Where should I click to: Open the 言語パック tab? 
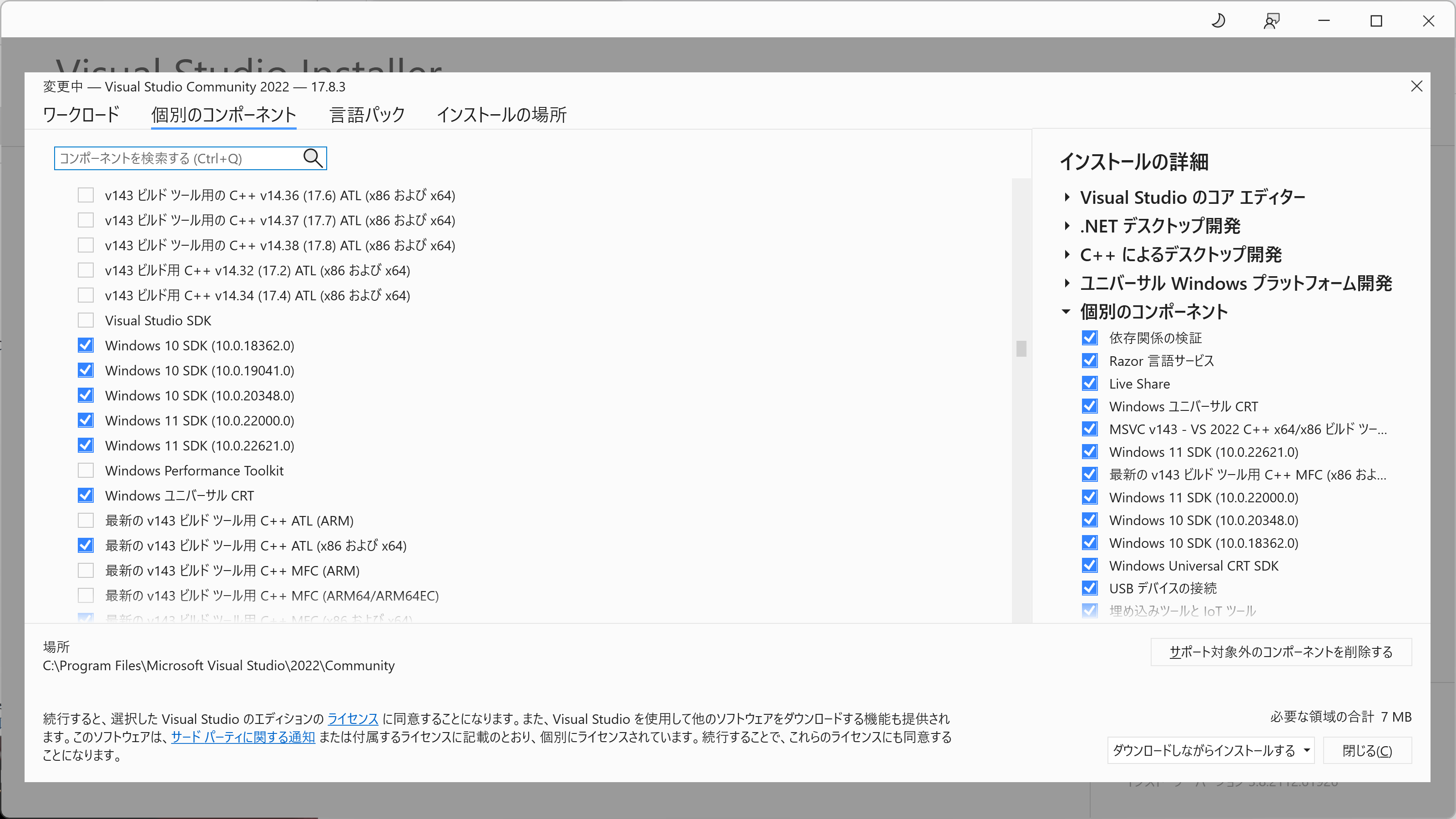pyautogui.click(x=367, y=115)
